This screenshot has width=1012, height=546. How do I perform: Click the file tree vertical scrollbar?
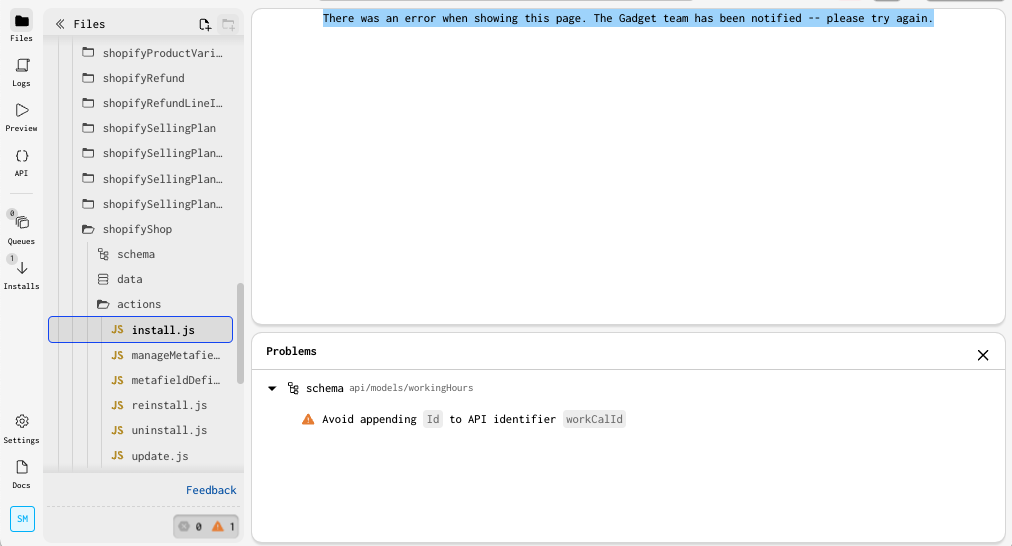tap(240, 332)
